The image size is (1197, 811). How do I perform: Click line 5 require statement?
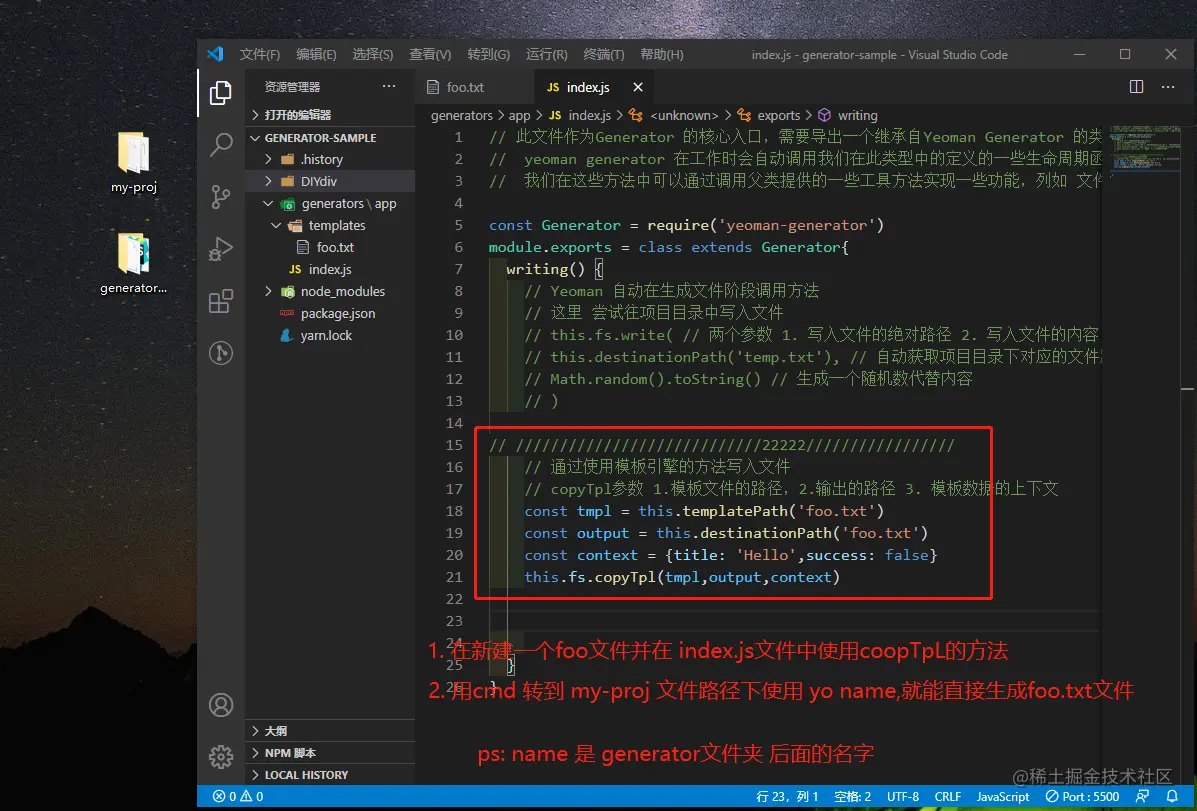686,225
